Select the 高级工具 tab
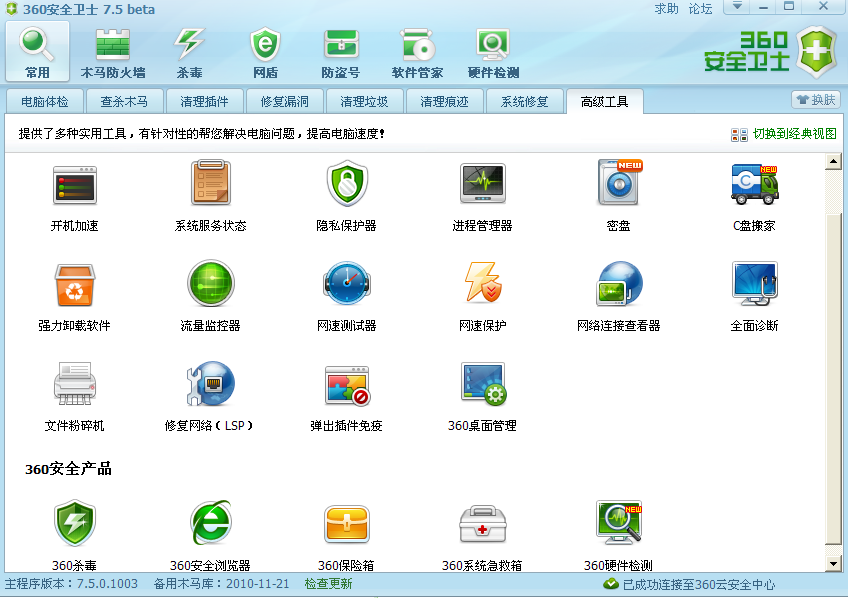848x598 pixels. (x=605, y=102)
